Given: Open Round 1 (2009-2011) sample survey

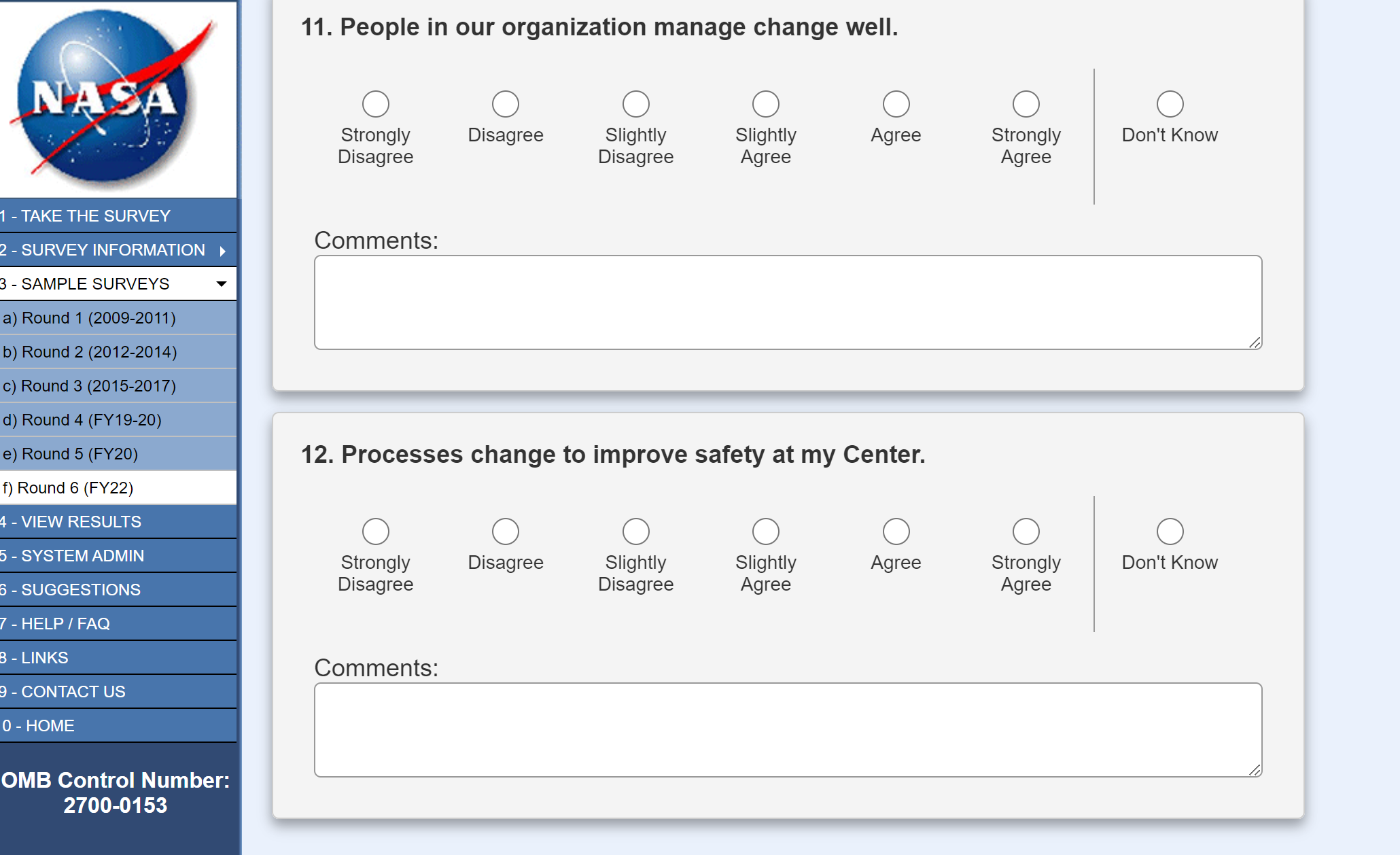Looking at the screenshot, I should pyautogui.click(x=99, y=318).
